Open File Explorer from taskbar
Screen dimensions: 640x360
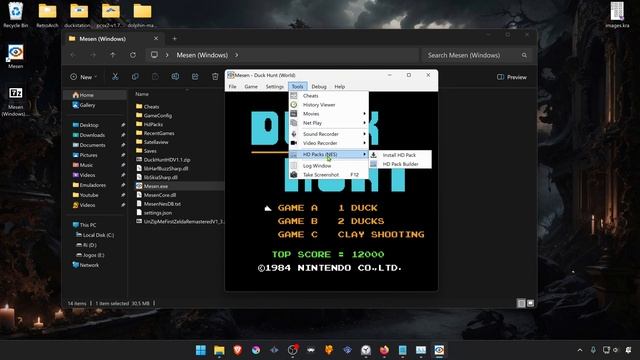pyautogui.click(x=219, y=350)
